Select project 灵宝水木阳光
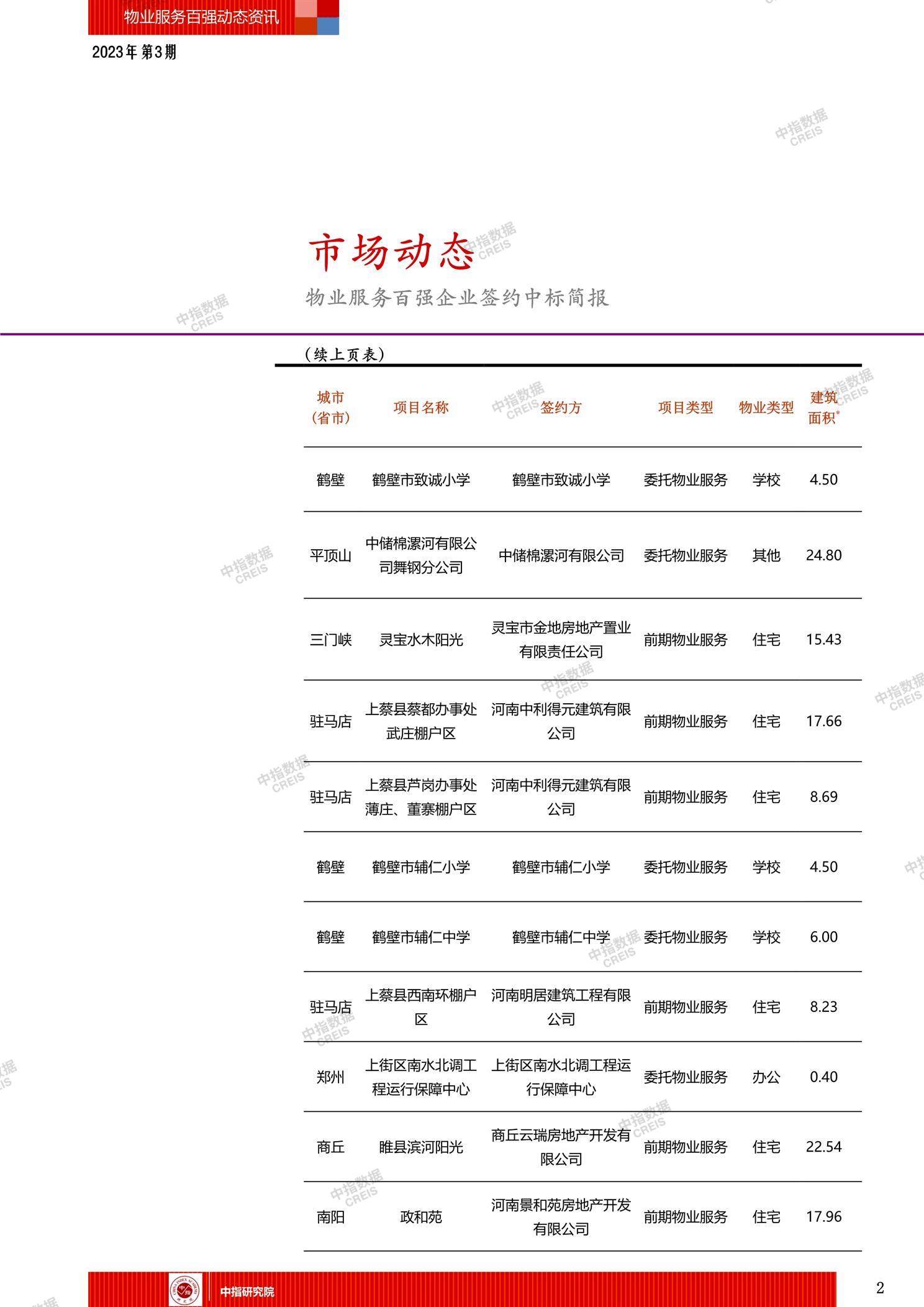 [421, 640]
